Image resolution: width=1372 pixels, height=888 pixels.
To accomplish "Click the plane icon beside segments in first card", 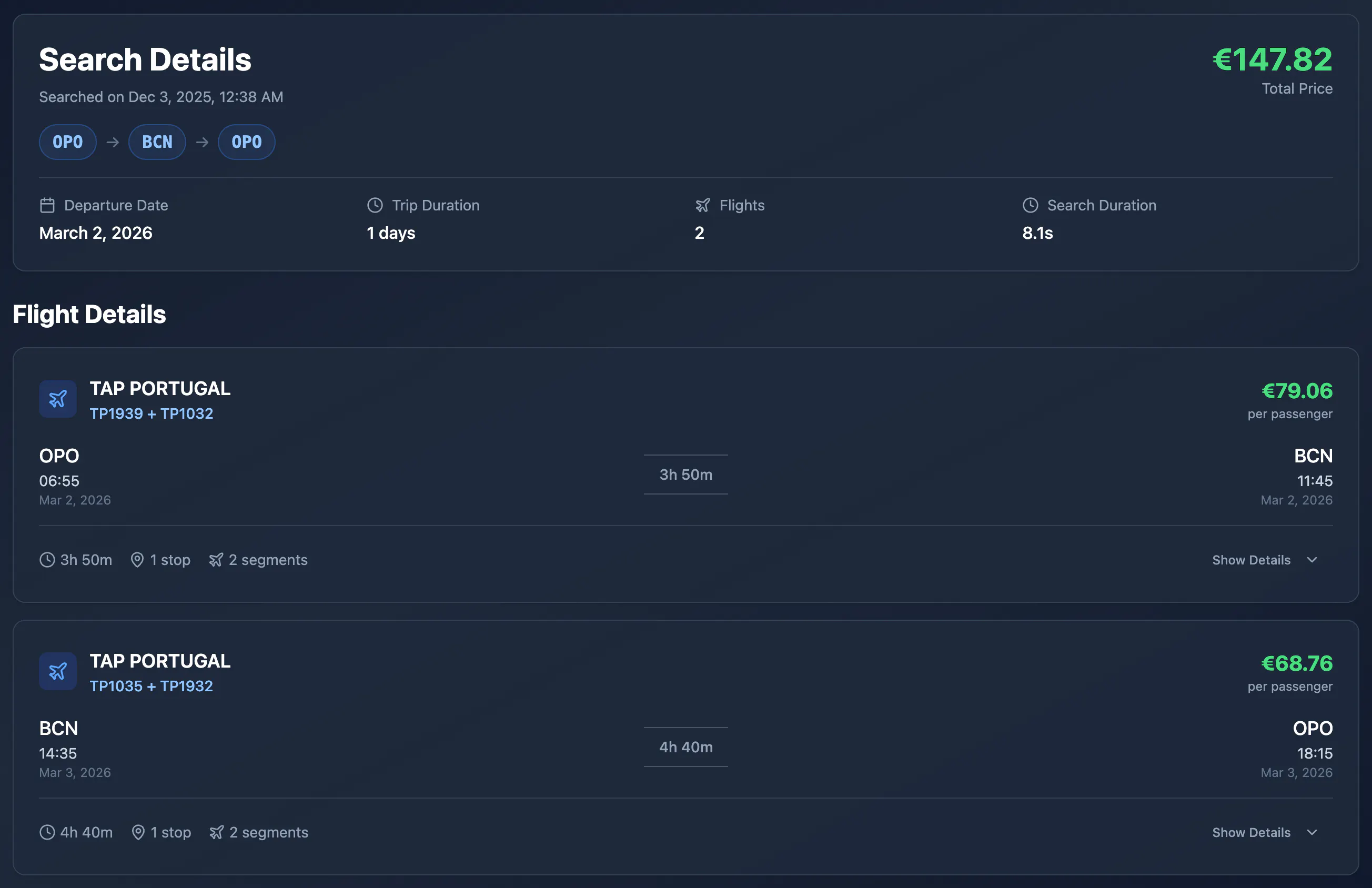I will [216, 560].
